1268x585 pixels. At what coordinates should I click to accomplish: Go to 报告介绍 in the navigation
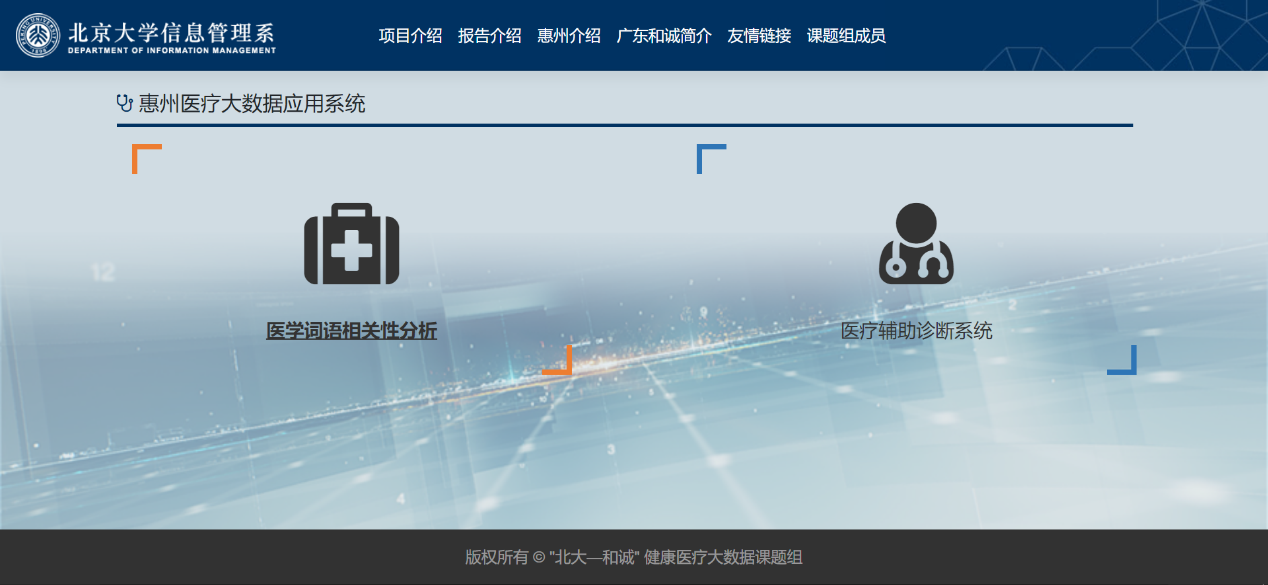click(x=490, y=36)
